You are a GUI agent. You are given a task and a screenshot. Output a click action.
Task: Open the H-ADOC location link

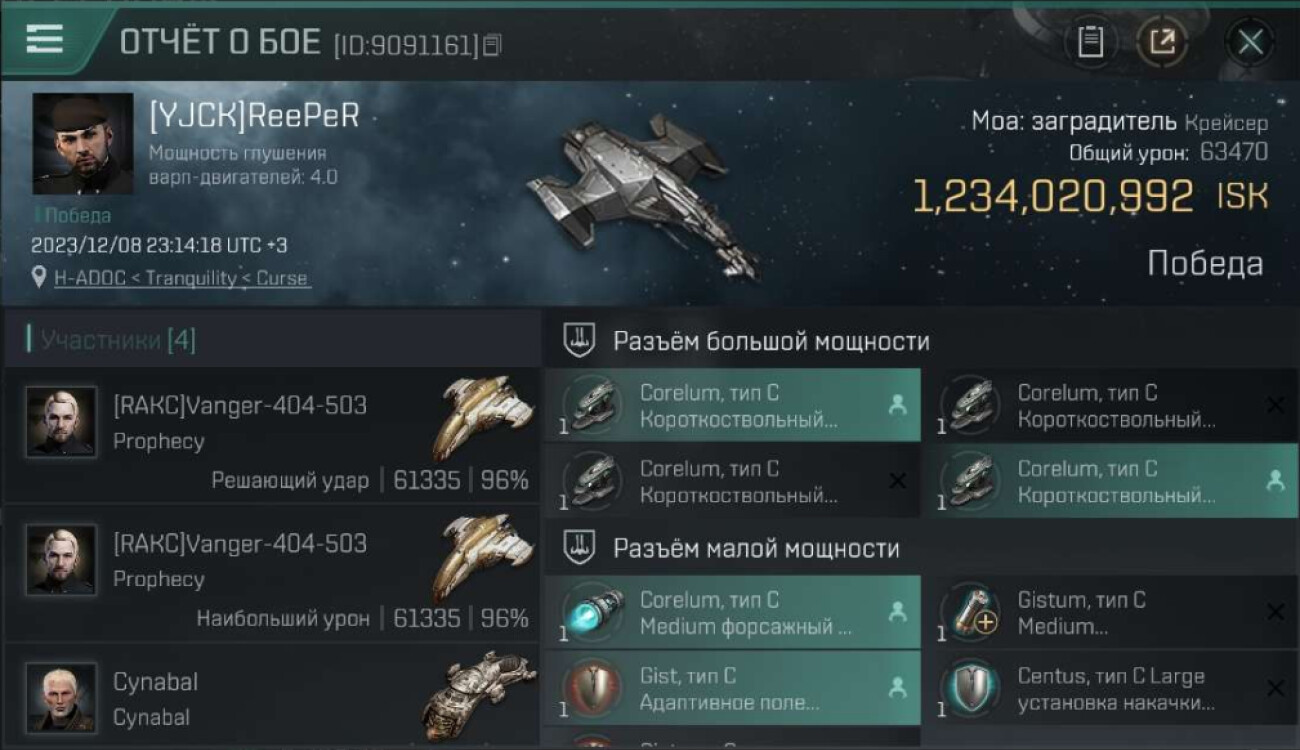coord(181,278)
